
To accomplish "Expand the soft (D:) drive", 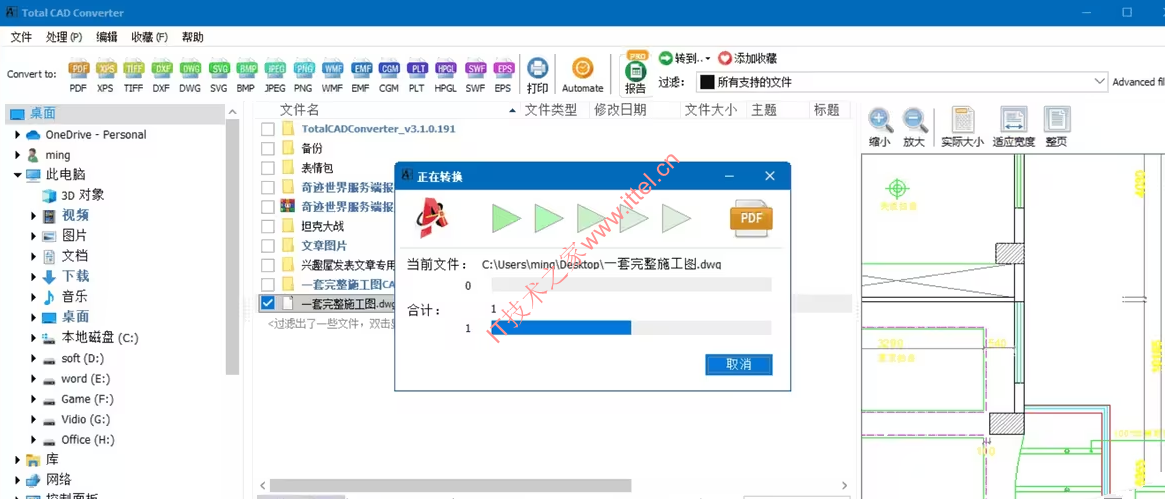I will tap(33, 359).
